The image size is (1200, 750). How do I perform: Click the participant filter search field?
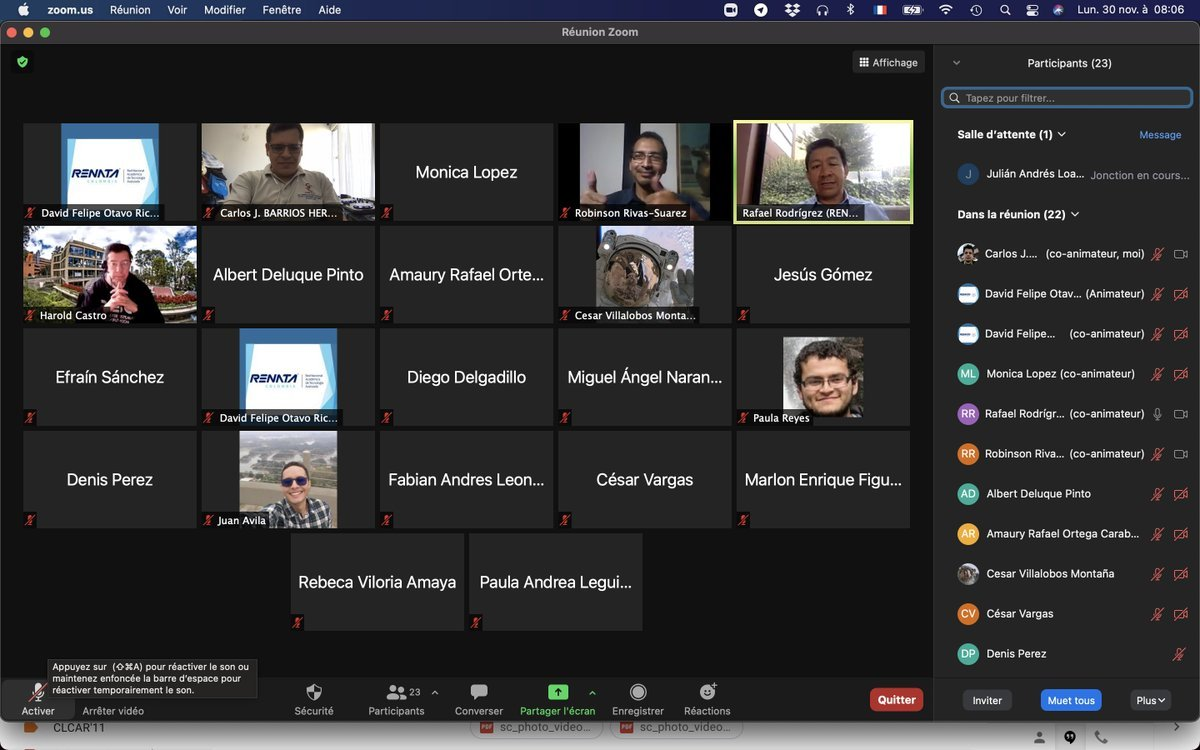coord(1067,98)
